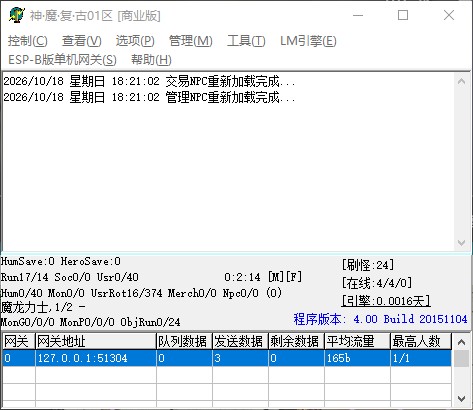This screenshot has width=473, height=410.
Task: Open the LM引擎(E) menu
Action: tap(308, 41)
